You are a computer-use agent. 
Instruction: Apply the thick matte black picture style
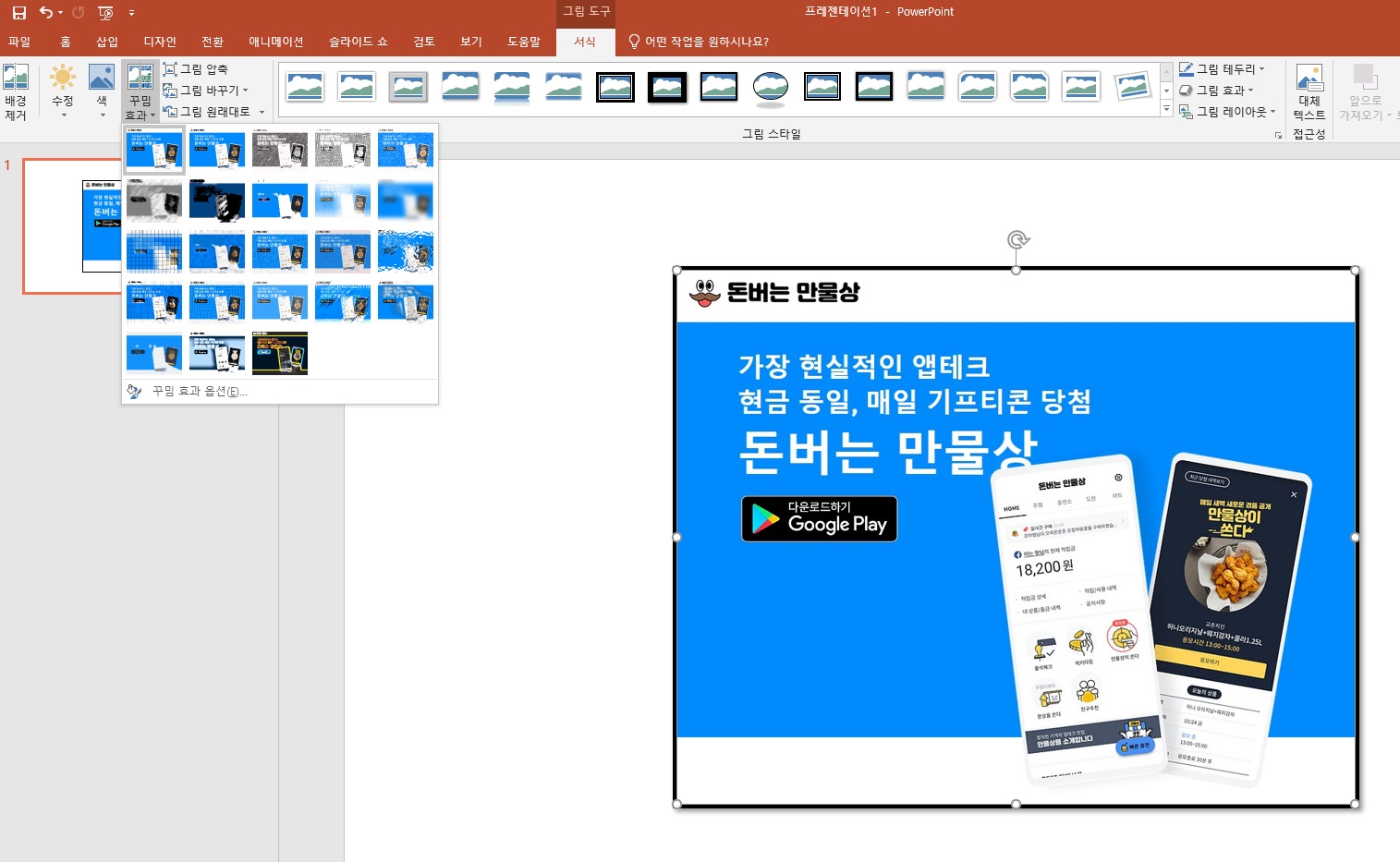pos(667,86)
